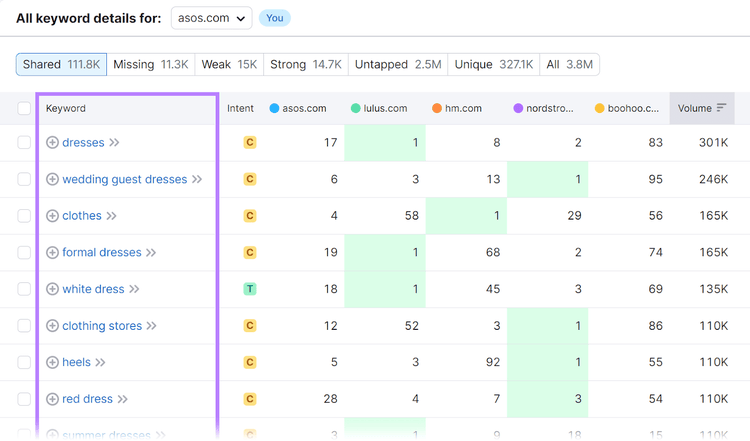The height and width of the screenshot is (441, 750).
Task: Open the red dress keyword link
Action: pos(88,399)
